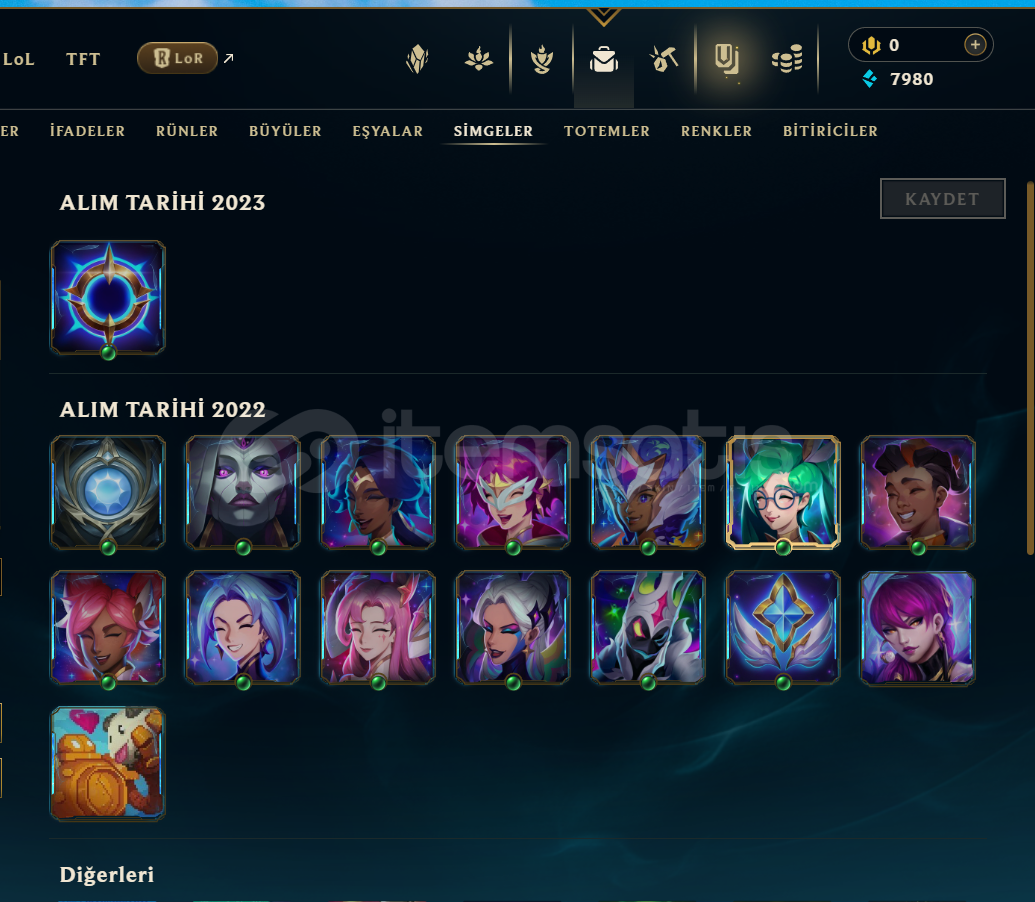Switch to TFT mode
This screenshot has height=902, width=1035.
point(83,59)
